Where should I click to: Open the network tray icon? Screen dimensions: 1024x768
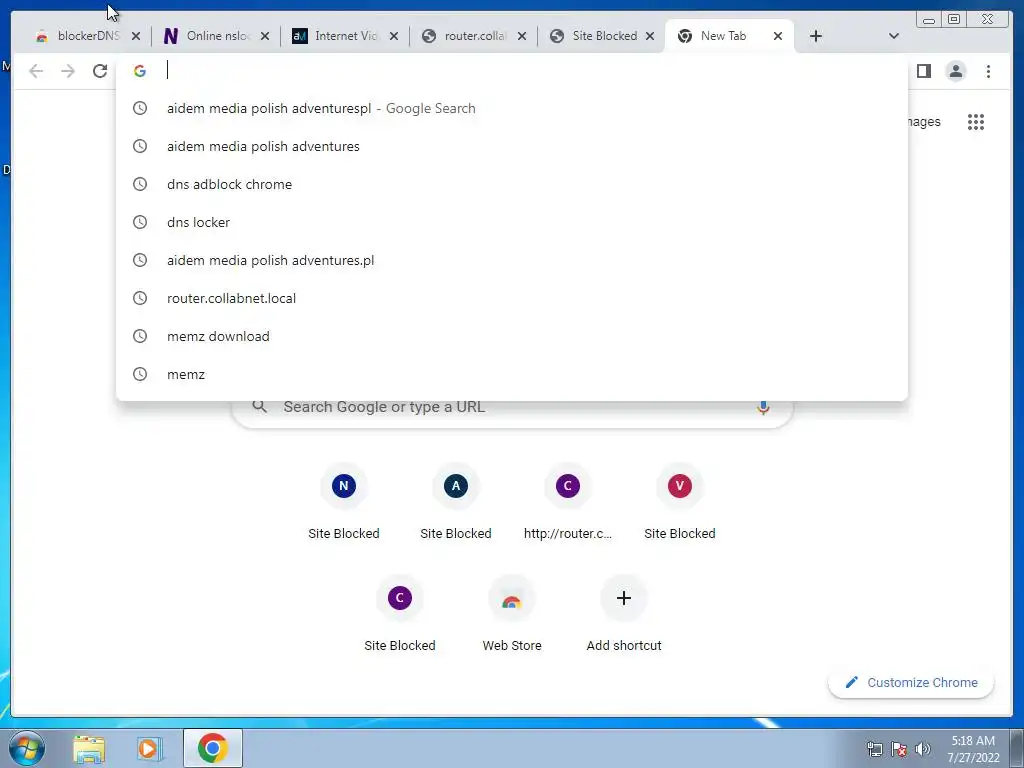click(874, 749)
